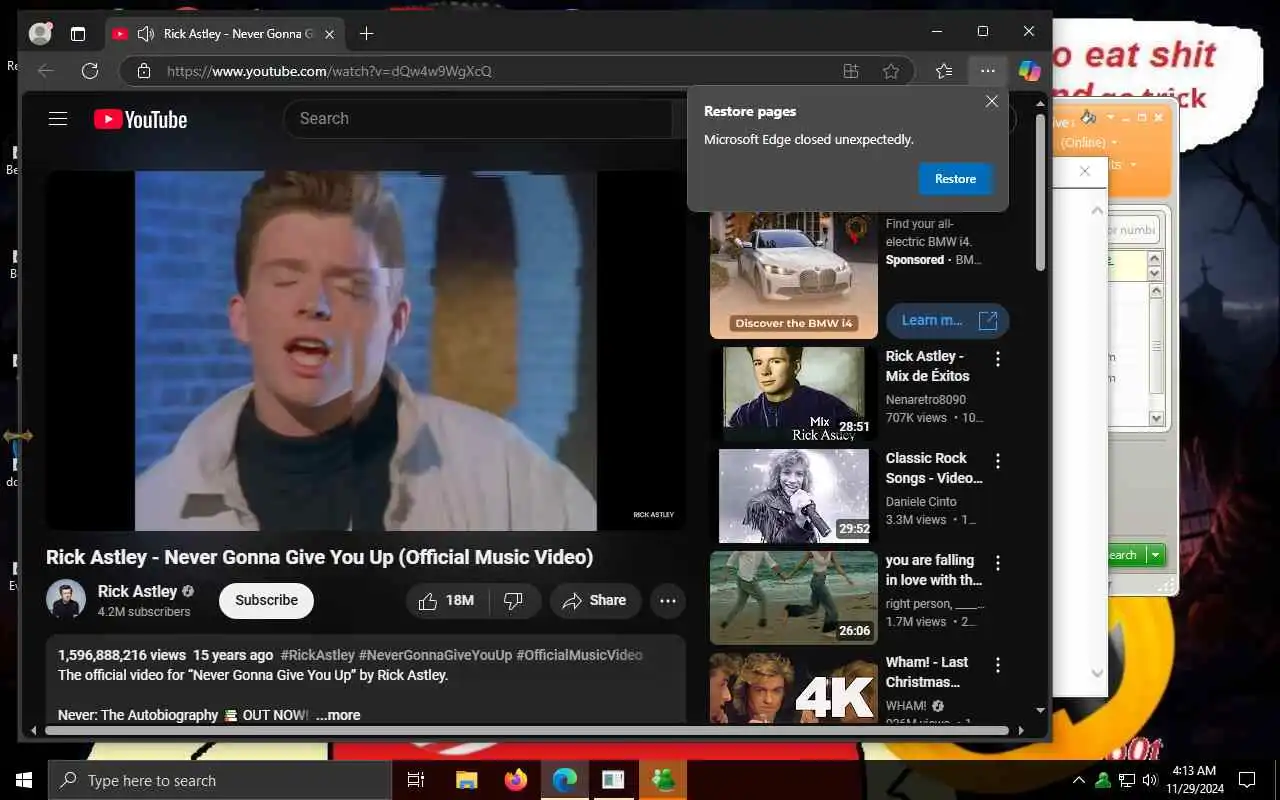Open the Edge profile avatar
This screenshot has width=1280, height=800.
[x=40, y=33]
